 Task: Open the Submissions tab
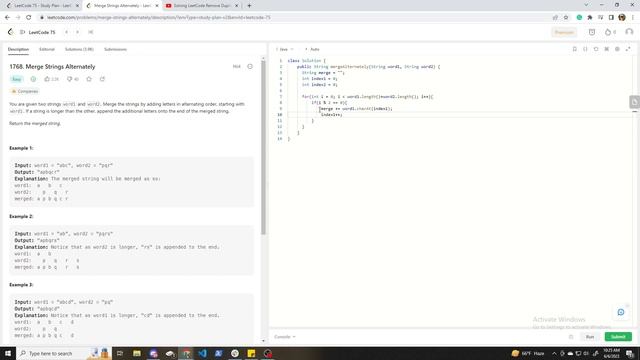(115, 49)
